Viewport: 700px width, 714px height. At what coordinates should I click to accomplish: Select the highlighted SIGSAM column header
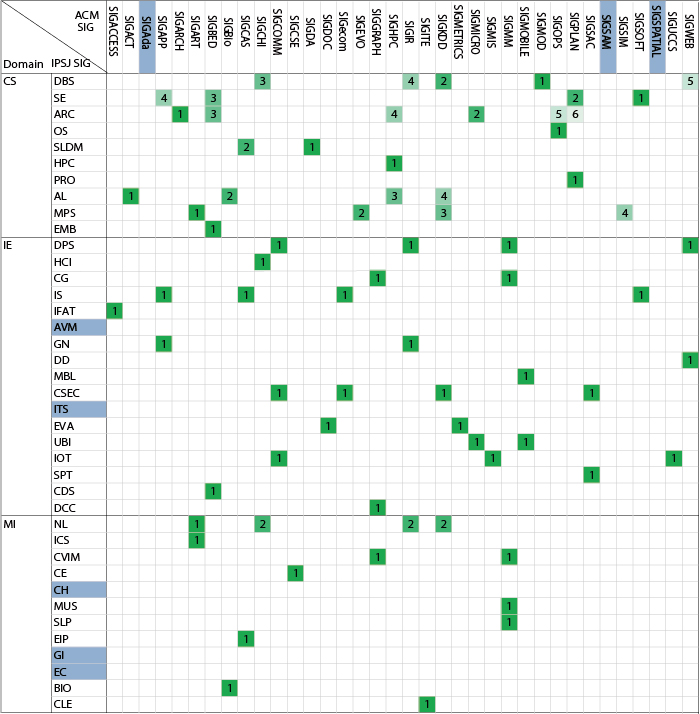(608, 37)
